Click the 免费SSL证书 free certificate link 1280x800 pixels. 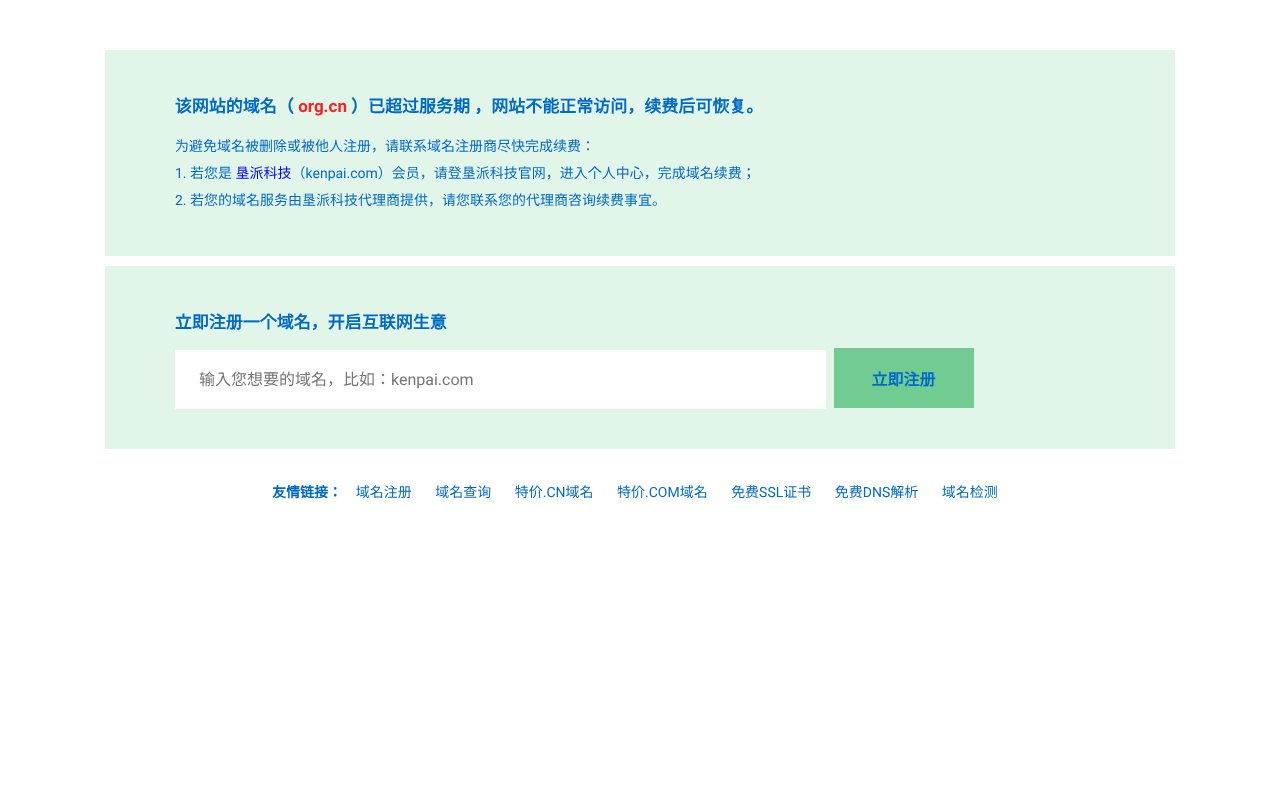[771, 491]
